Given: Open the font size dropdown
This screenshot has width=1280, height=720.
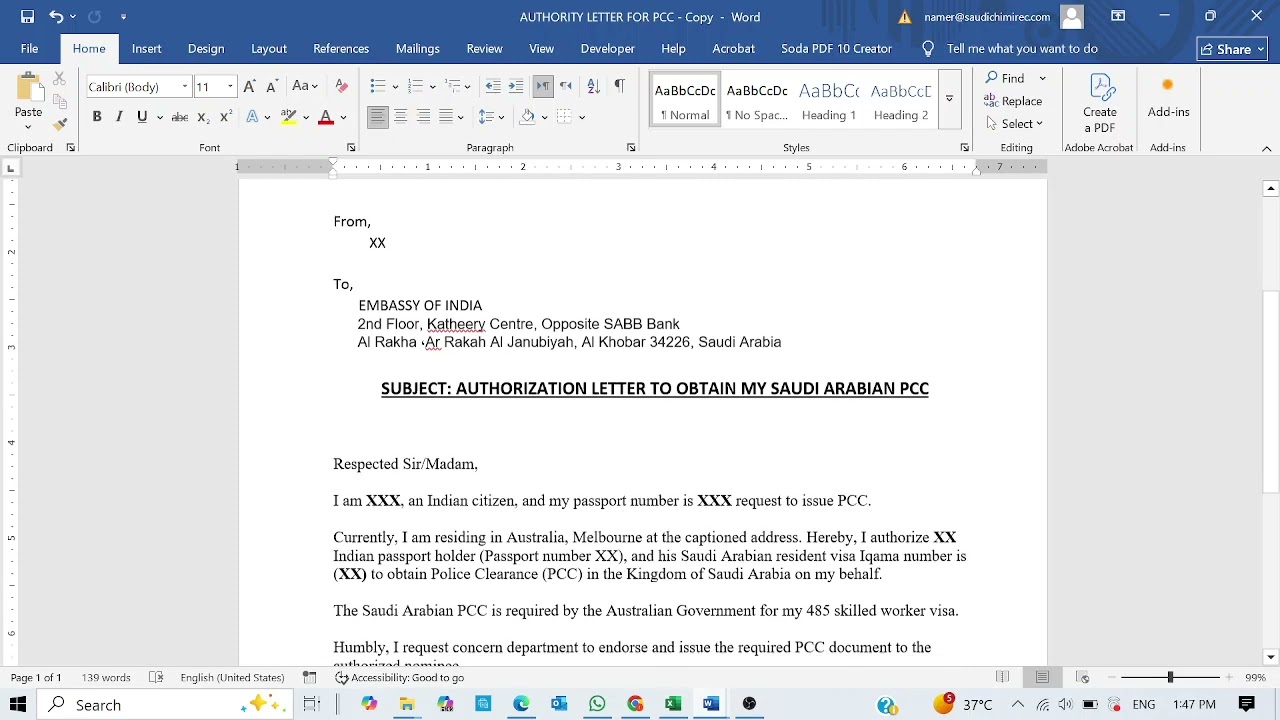Looking at the screenshot, I should tap(230, 87).
